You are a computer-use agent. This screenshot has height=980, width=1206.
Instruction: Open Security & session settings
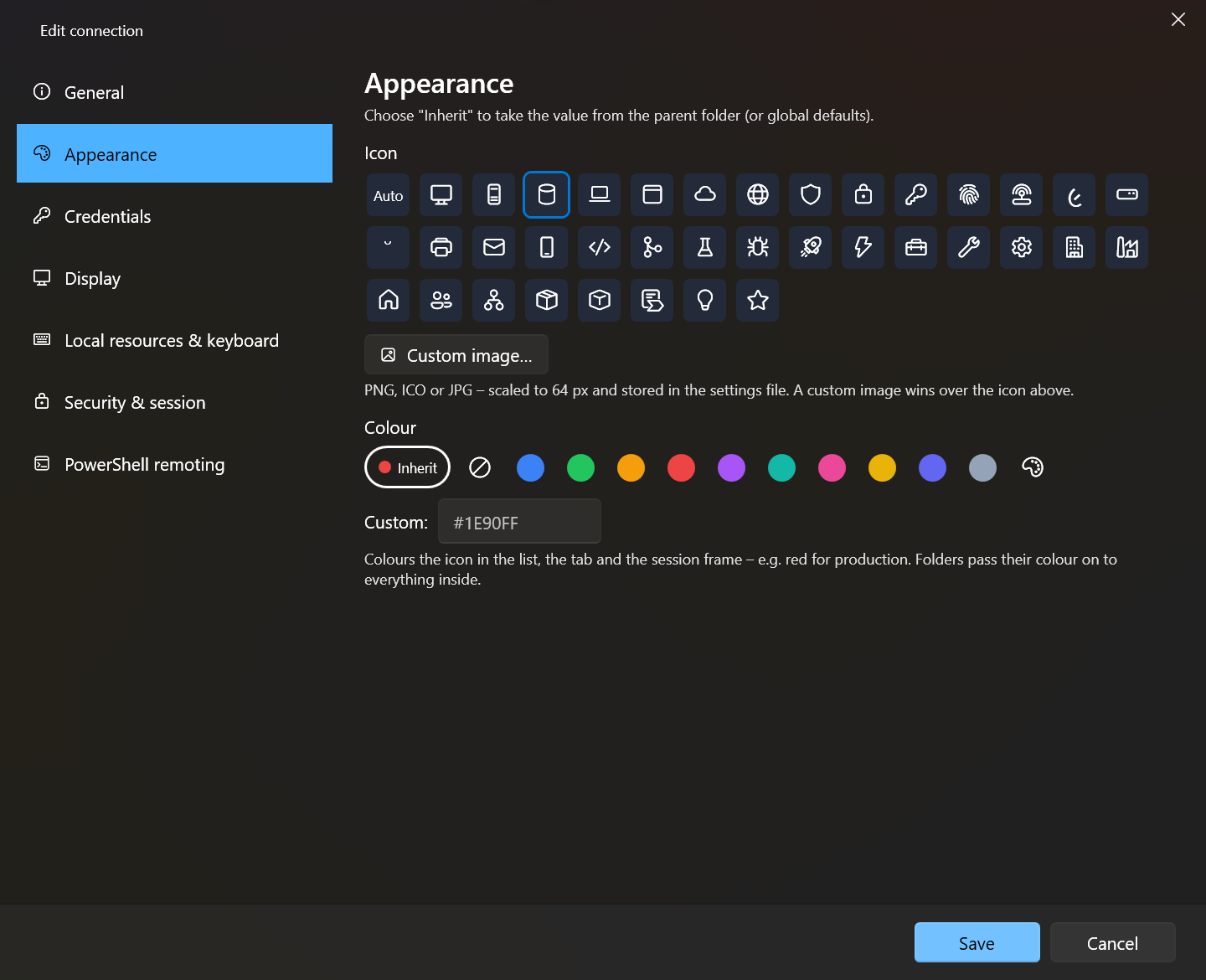click(174, 402)
